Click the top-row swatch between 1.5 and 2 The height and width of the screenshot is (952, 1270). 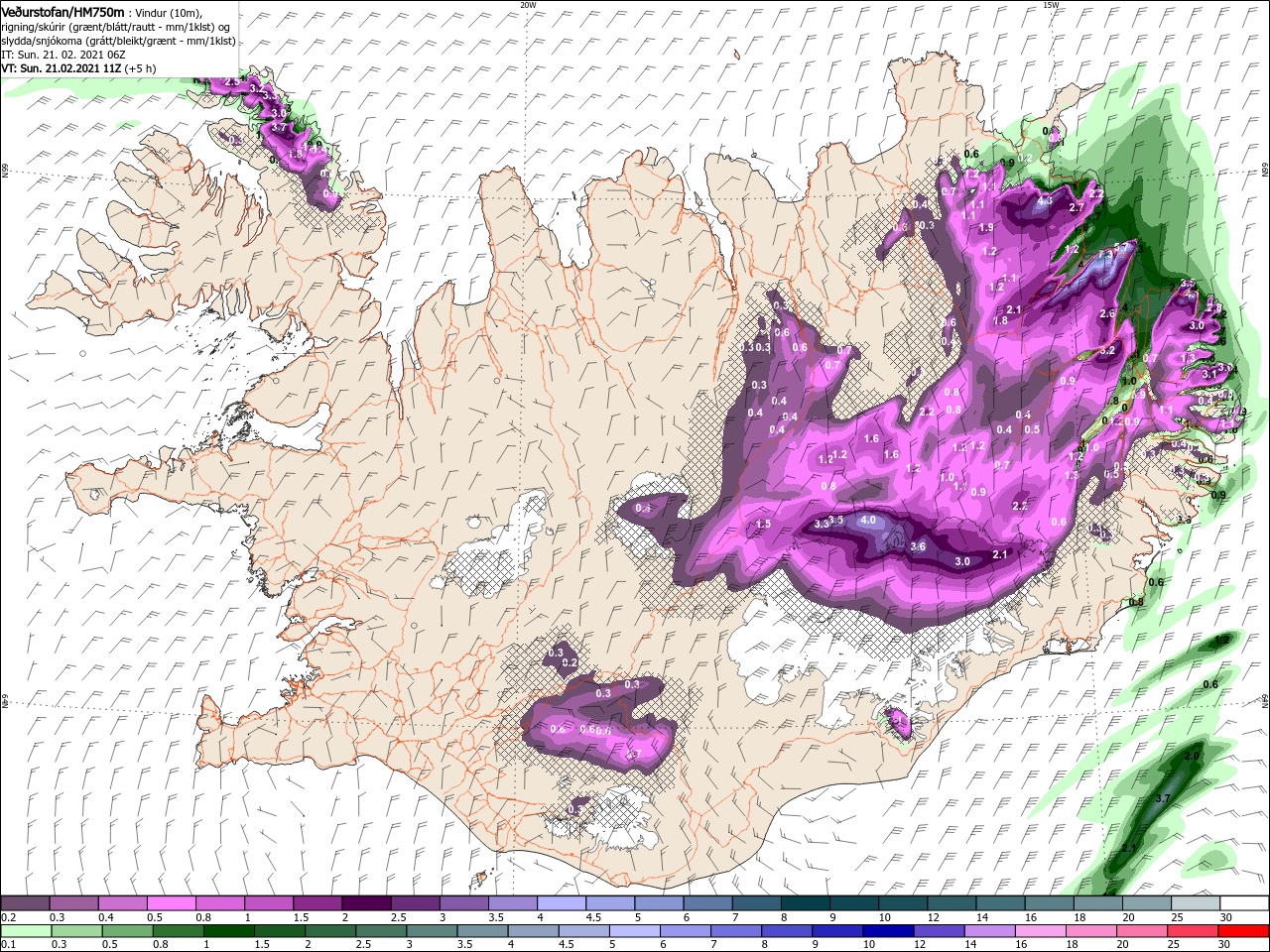pos(317,903)
